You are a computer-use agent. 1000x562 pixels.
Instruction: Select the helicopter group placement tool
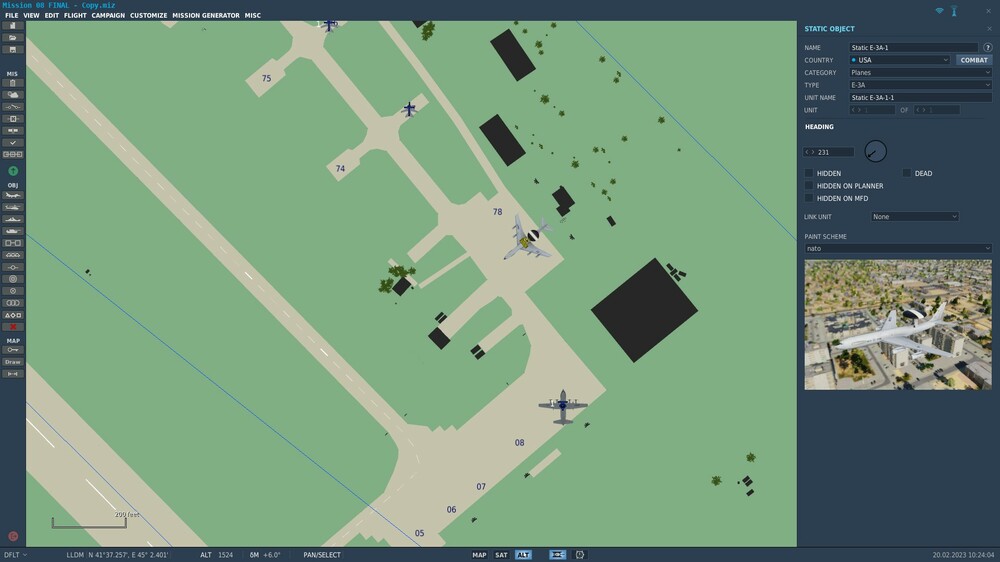13,207
